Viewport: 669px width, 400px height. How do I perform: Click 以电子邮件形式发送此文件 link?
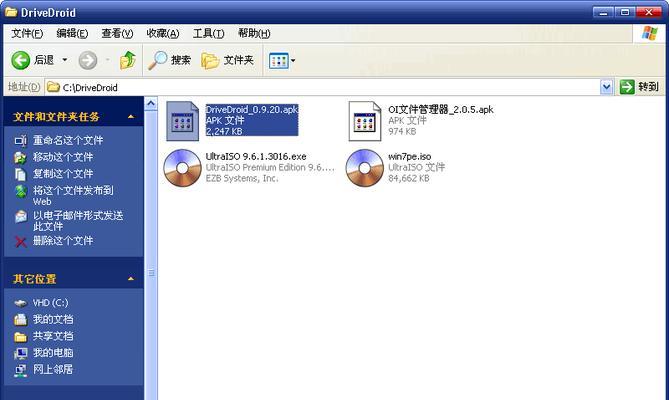78,220
